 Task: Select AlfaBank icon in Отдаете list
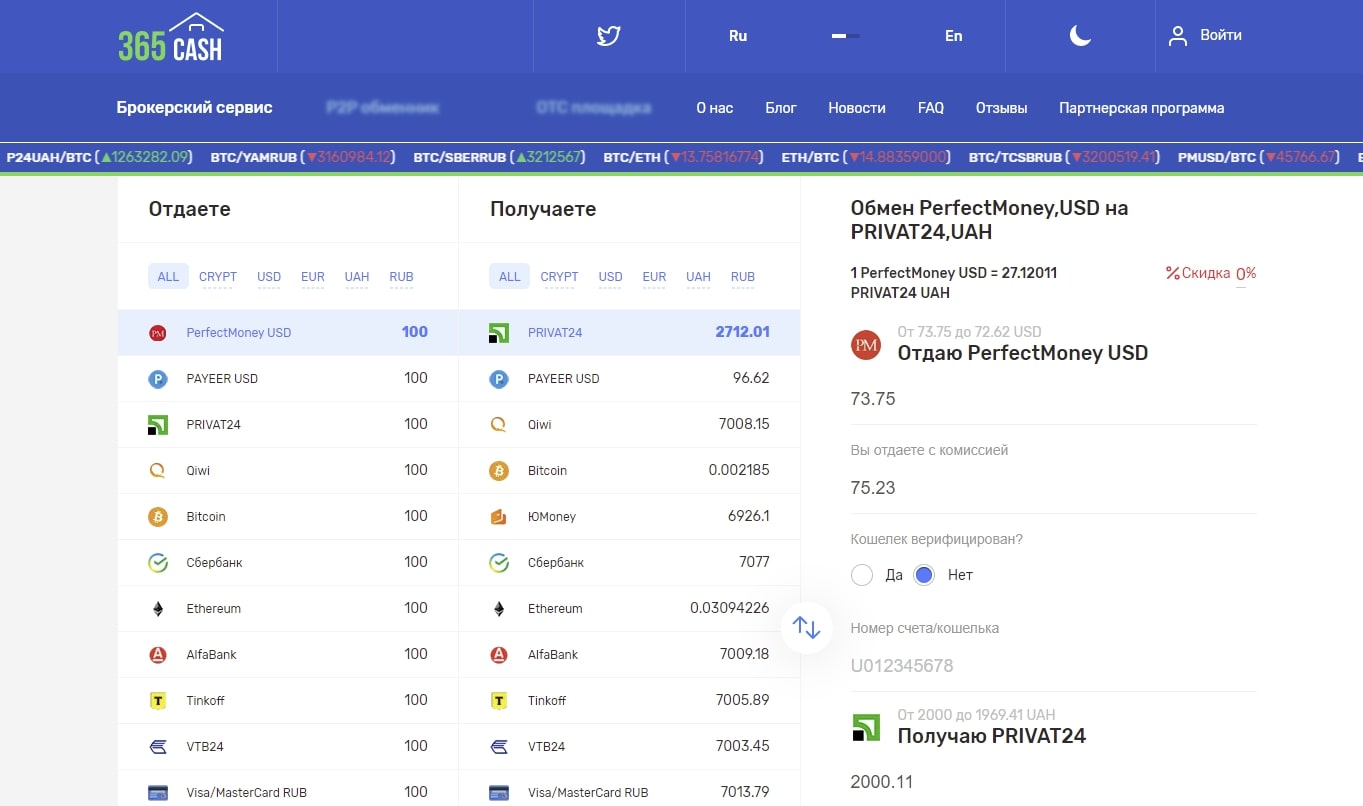157,655
